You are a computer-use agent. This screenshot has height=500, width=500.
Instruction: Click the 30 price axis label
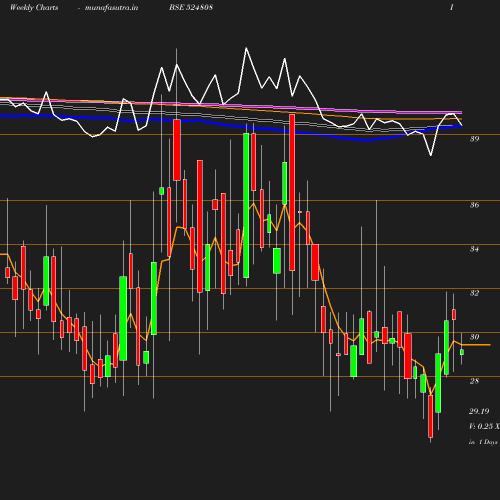point(475,337)
